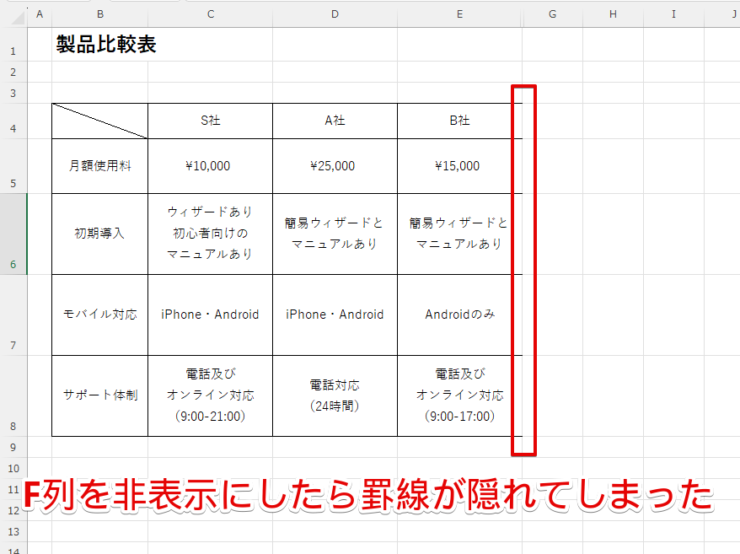Select the S社 header cell
The height and width of the screenshot is (554, 740).
click(210, 121)
